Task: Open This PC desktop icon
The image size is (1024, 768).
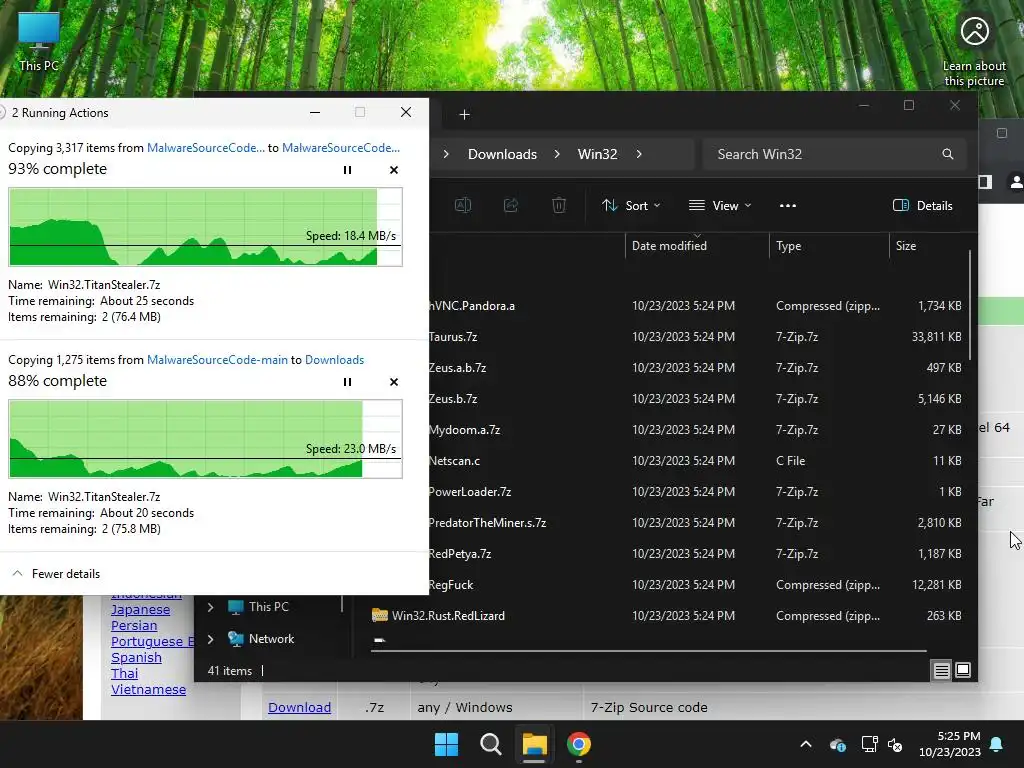Action: [x=39, y=41]
